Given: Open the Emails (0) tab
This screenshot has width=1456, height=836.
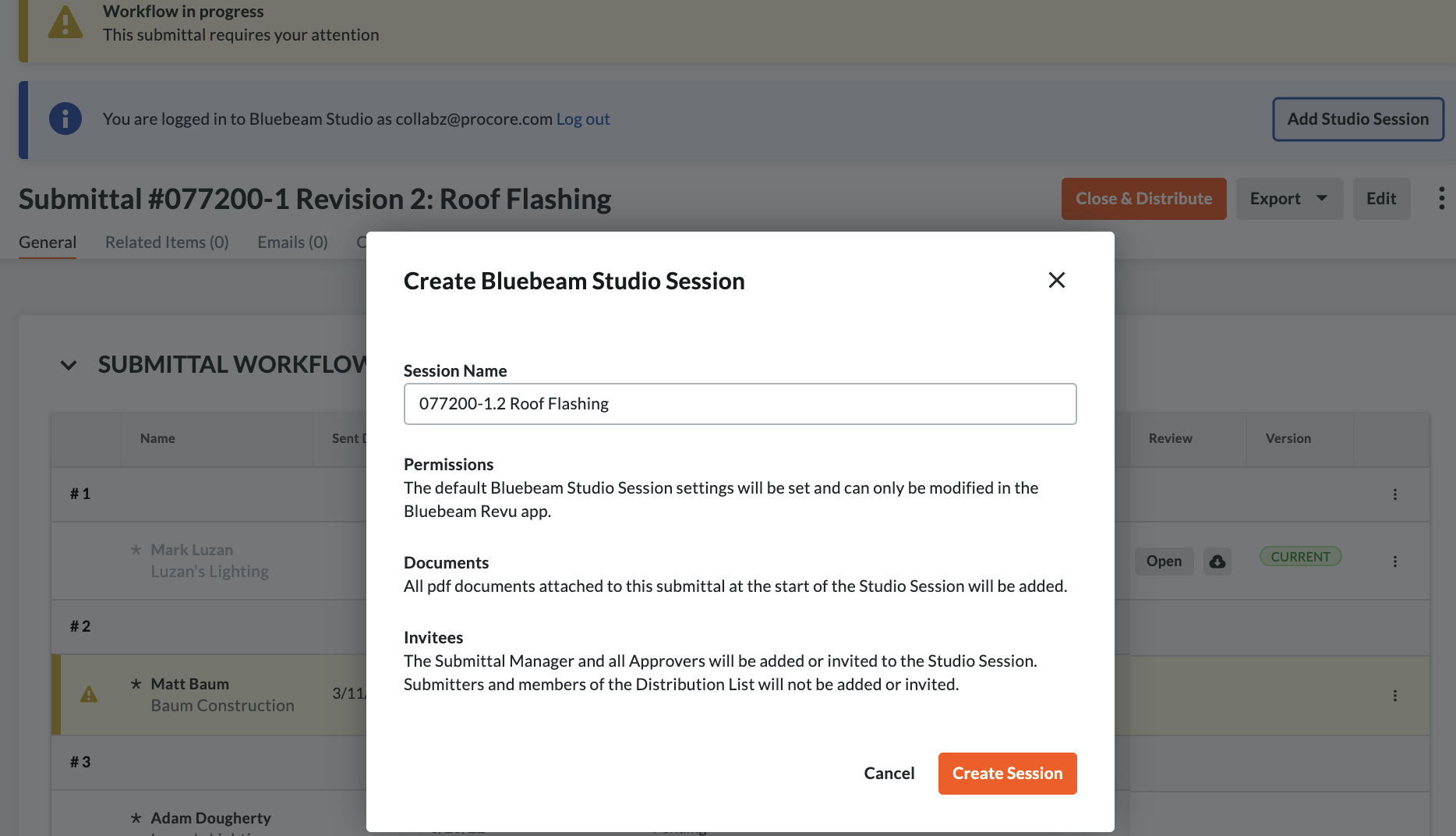Looking at the screenshot, I should pos(292,243).
